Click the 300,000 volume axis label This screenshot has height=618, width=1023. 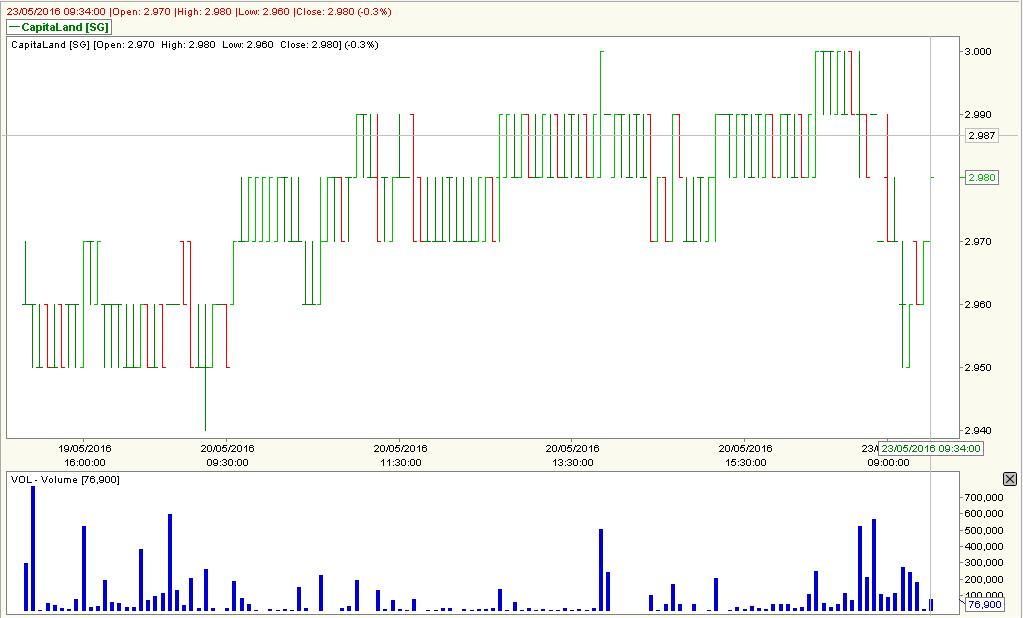pyautogui.click(x=983, y=563)
